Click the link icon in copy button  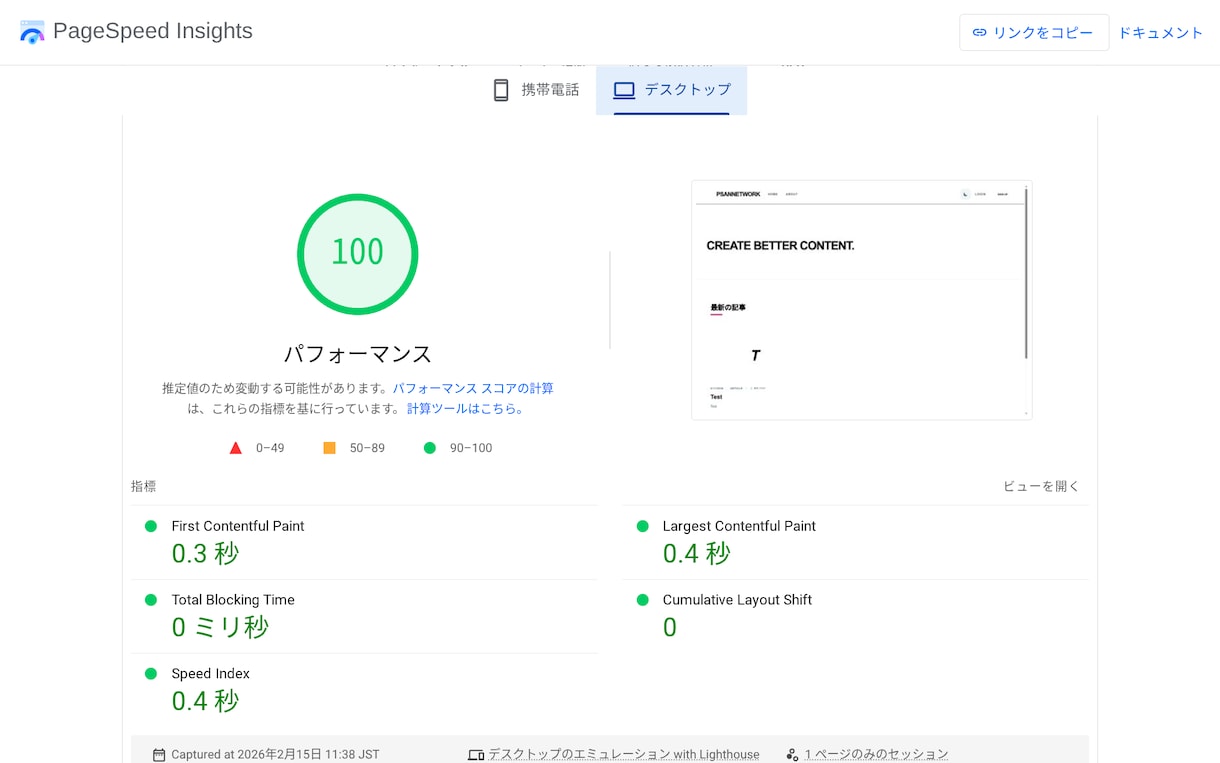tap(980, 32)
